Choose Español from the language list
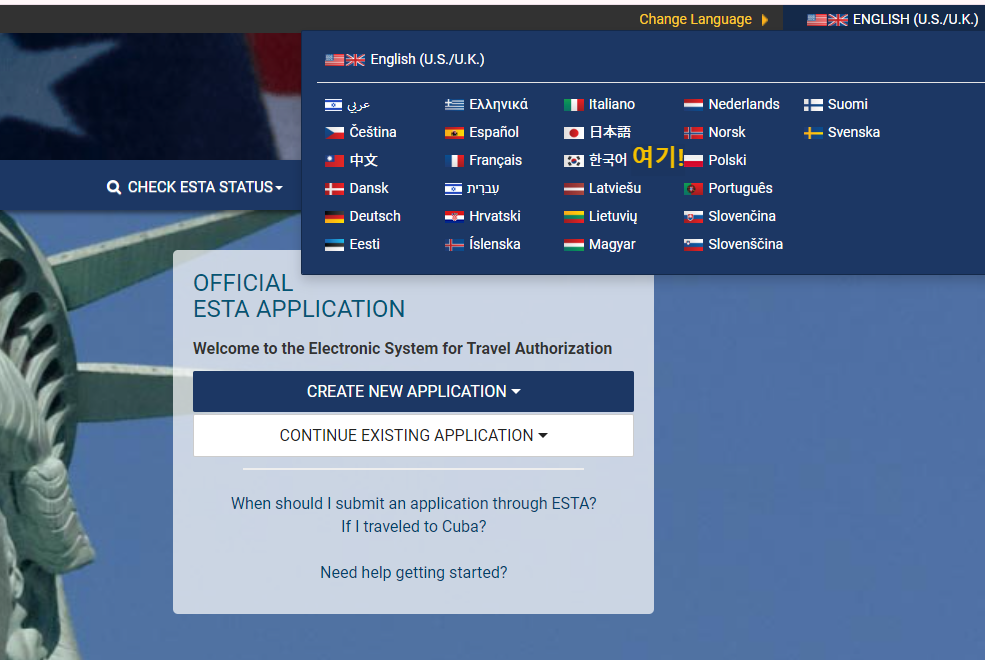The height and width of the screenshot is (660, 985). 494,133
